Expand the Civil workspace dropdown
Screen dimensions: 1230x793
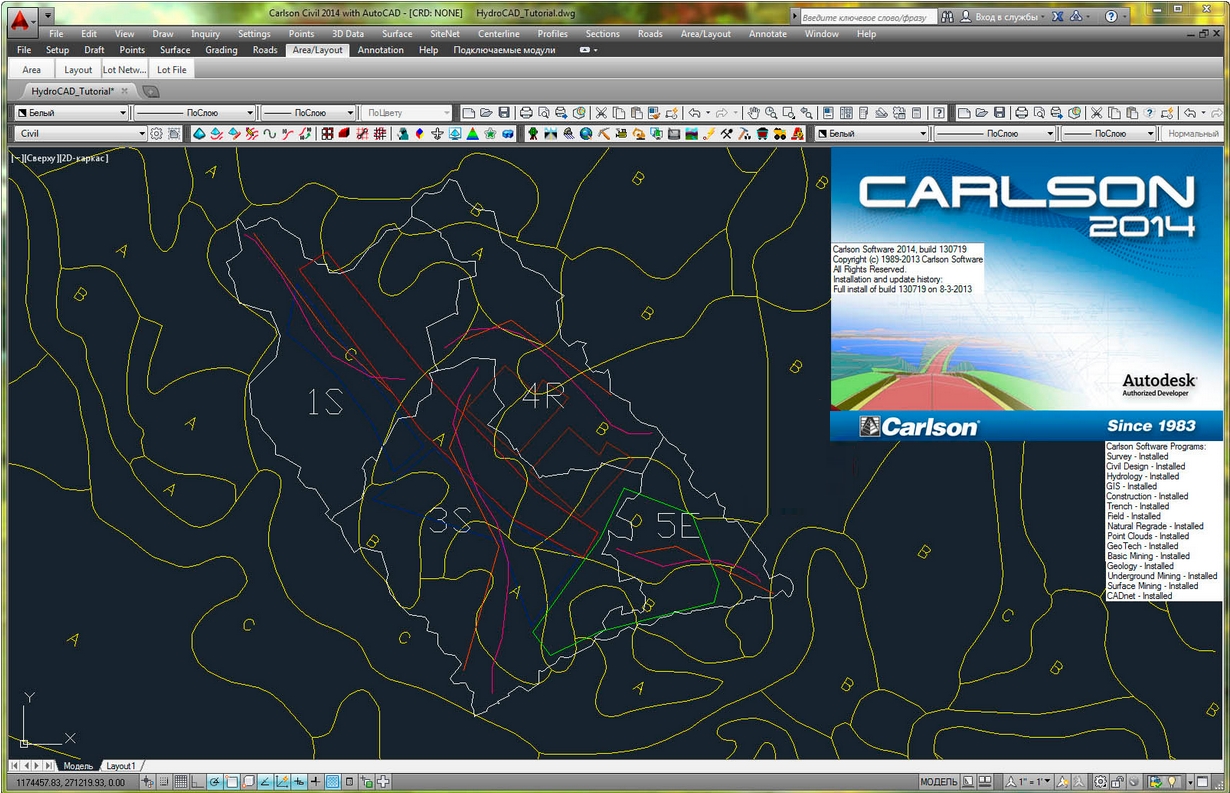coord(82,133)
